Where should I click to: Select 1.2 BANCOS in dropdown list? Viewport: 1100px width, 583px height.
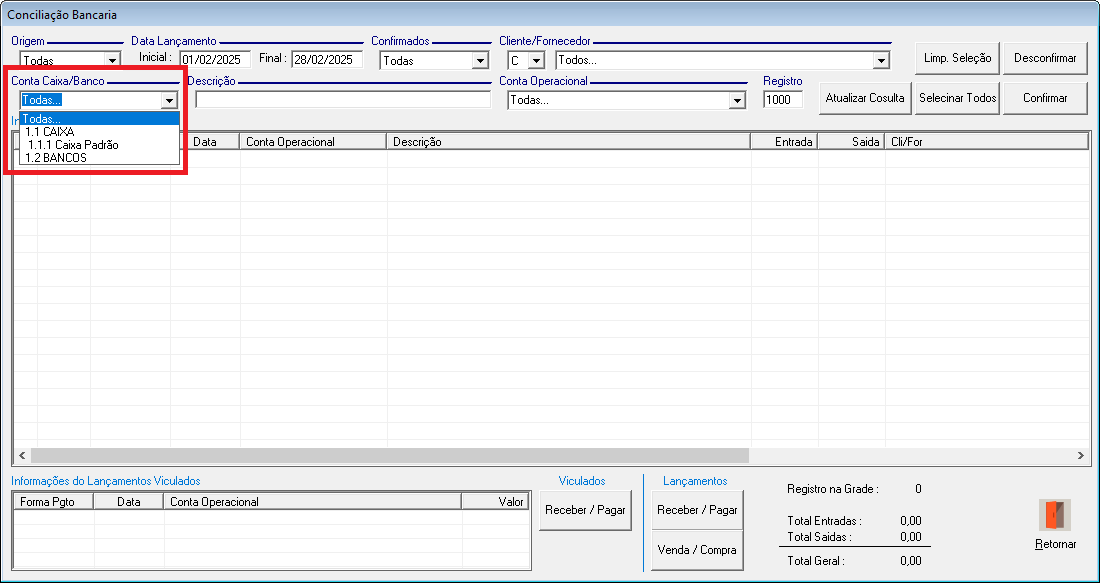click(56, 158)
